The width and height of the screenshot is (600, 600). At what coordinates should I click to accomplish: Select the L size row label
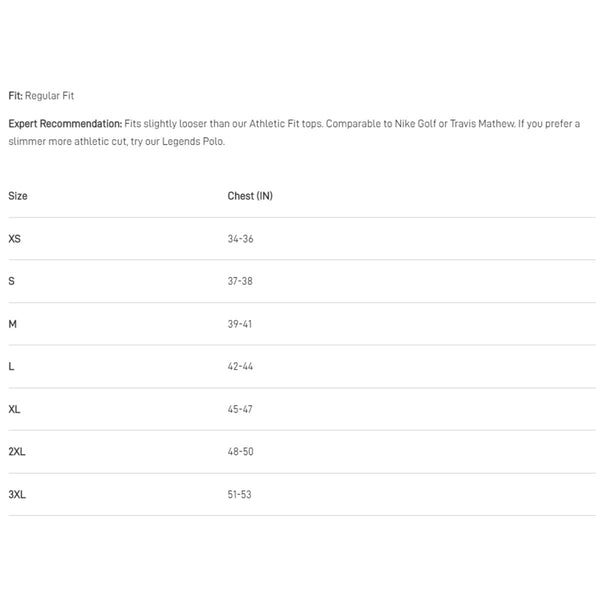pos(11,367)
